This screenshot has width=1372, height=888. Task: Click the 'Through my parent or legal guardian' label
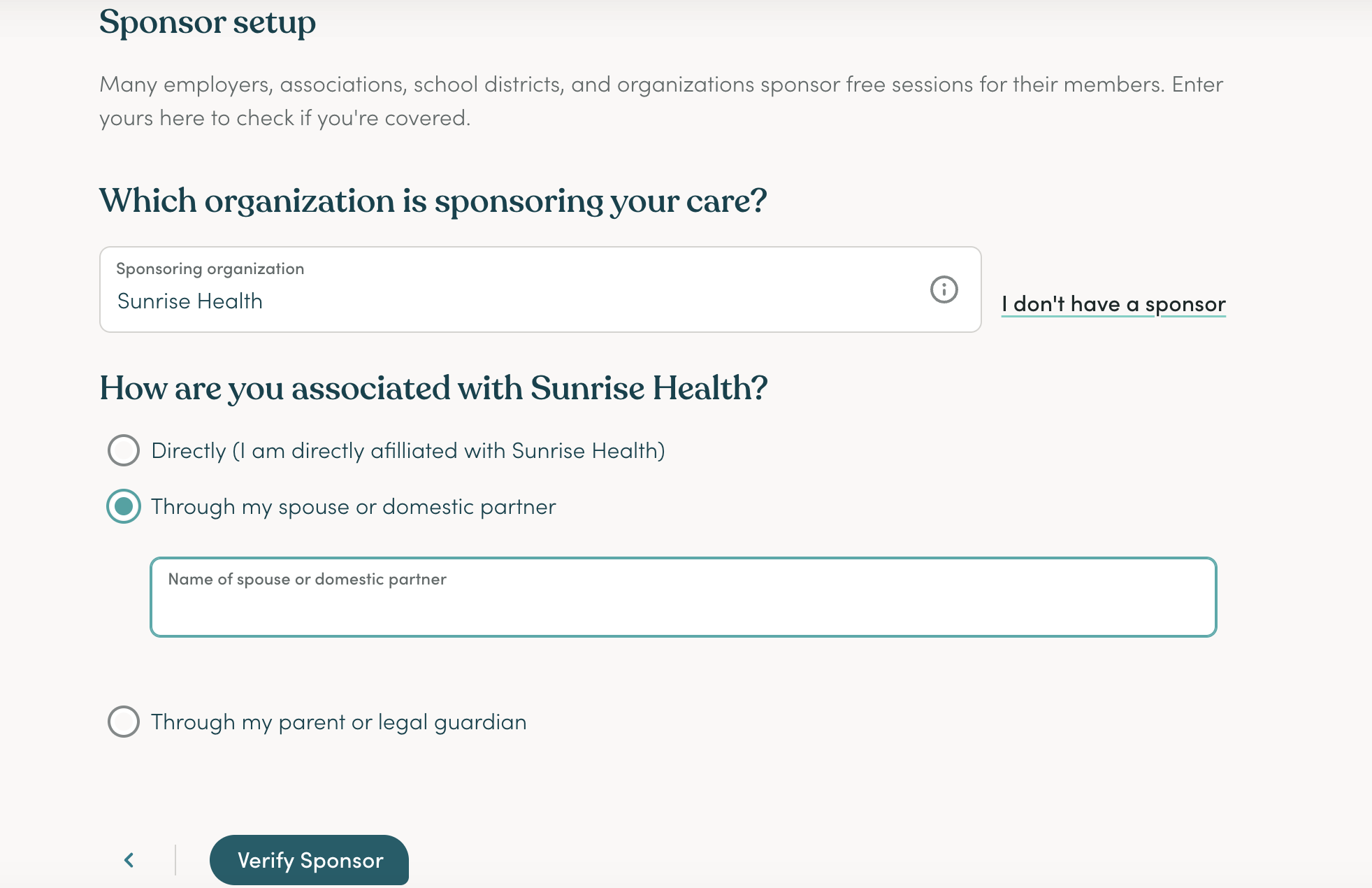[339, 722]
